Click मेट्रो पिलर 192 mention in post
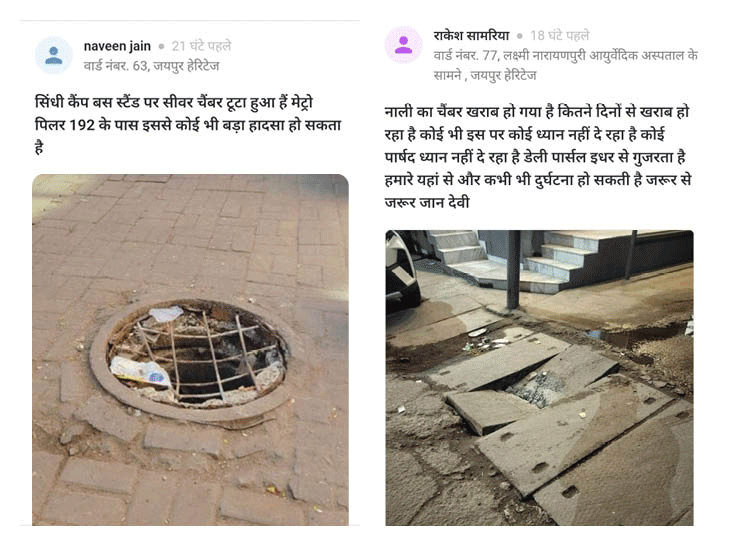 point(64,125)
